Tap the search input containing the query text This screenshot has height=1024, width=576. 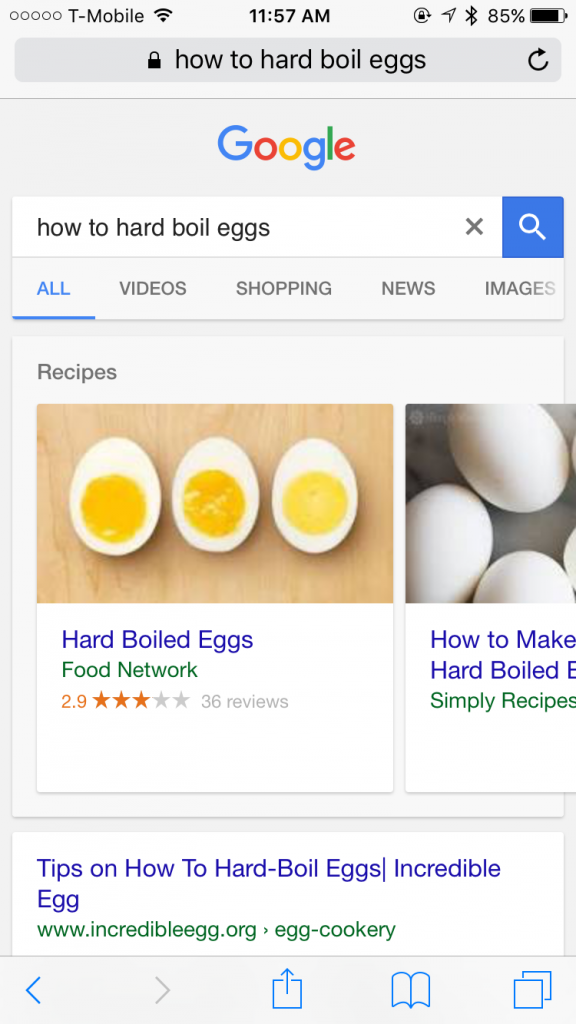click(200, 227)
